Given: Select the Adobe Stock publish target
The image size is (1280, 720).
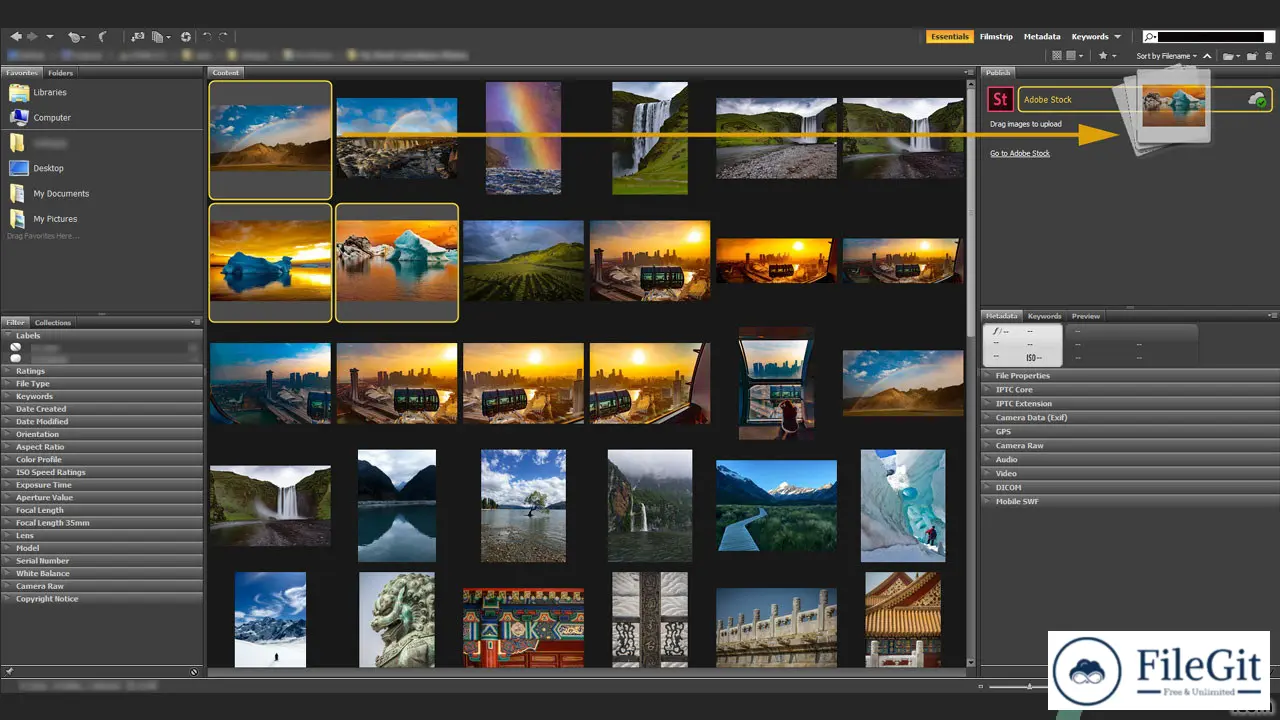Looking at the screenshot, I should [1145, 99].
